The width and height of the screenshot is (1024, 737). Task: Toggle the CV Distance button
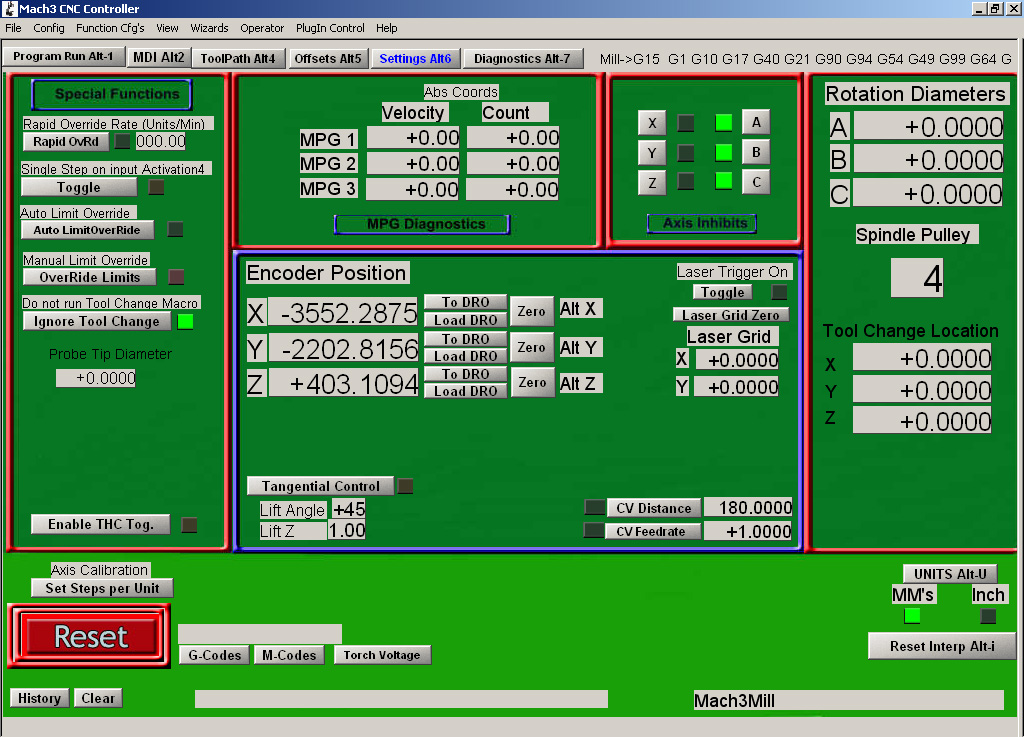click(x=654, y=508)
